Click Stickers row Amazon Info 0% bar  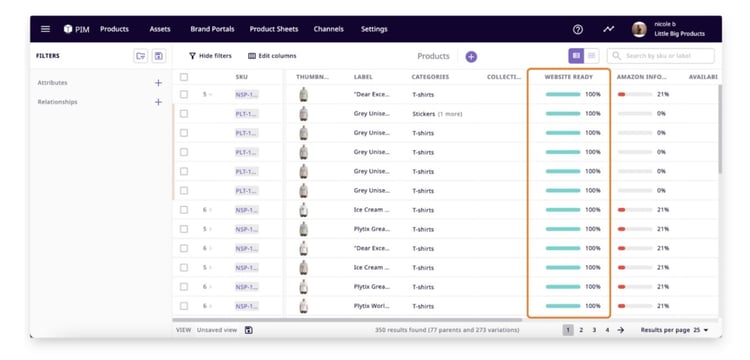[x=635, y=114]
